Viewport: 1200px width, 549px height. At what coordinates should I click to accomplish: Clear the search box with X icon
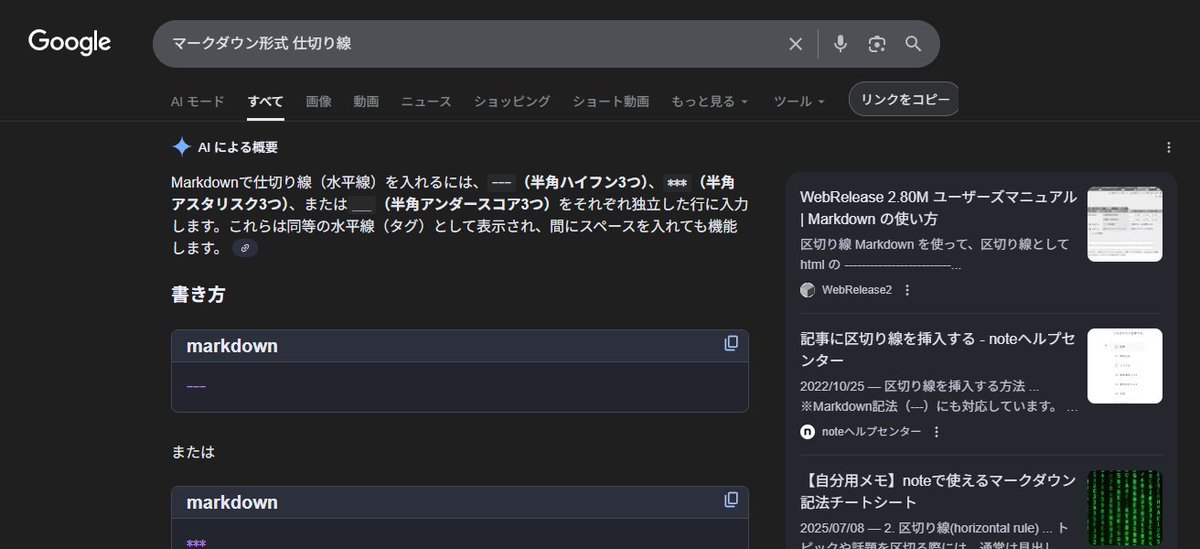coord(795,44)
